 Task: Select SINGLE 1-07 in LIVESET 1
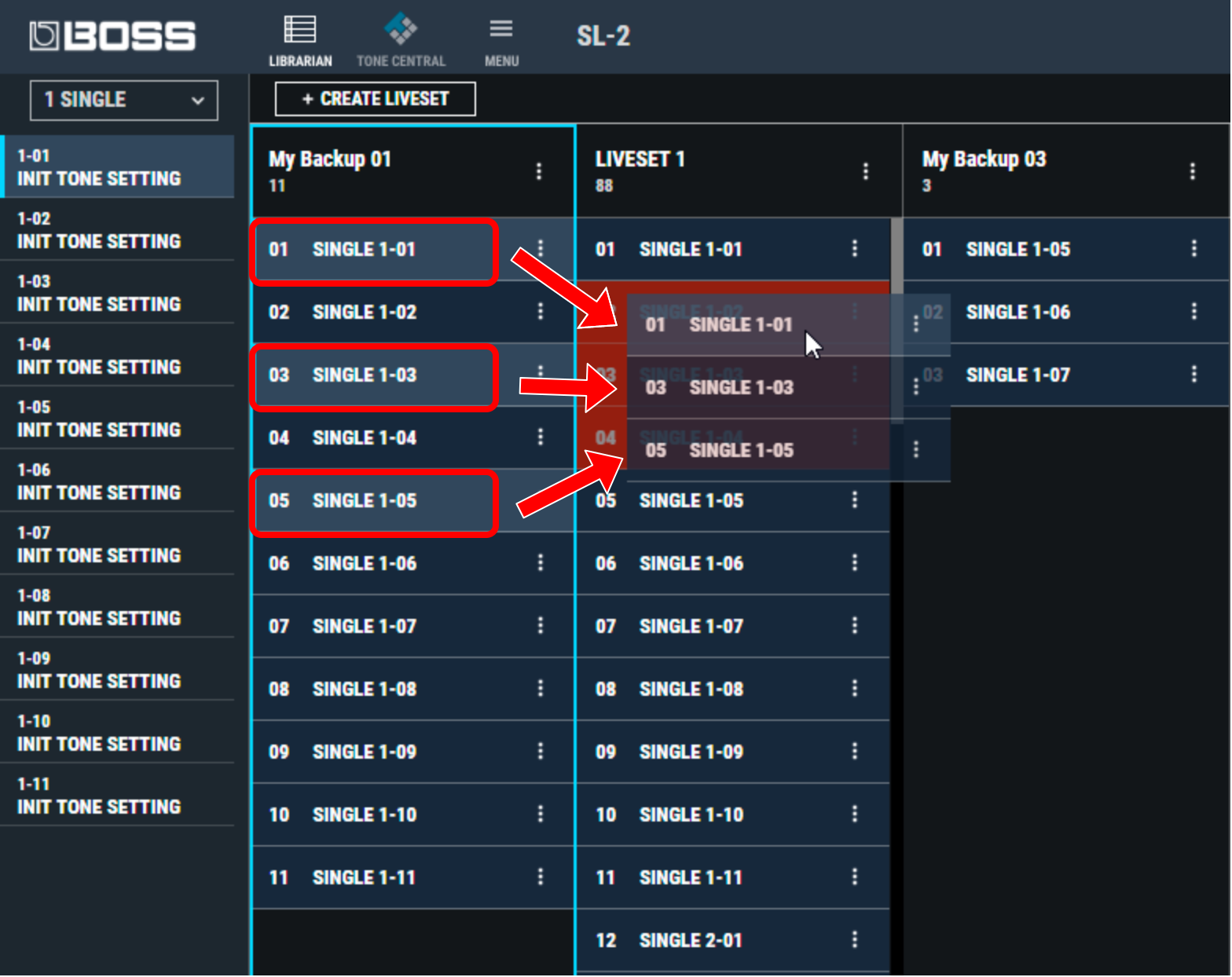(734, 626)
